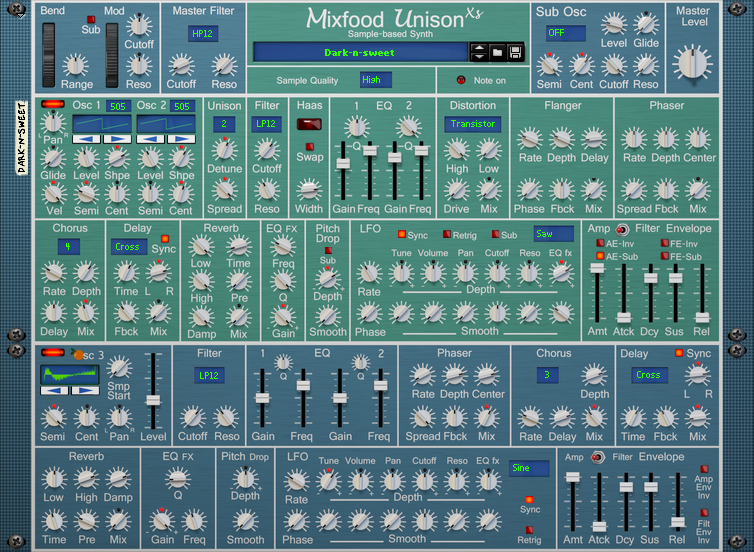Click the Osc 1 sample number 505 display
This screenshot has height=552, width=754.
coord(118,106)
